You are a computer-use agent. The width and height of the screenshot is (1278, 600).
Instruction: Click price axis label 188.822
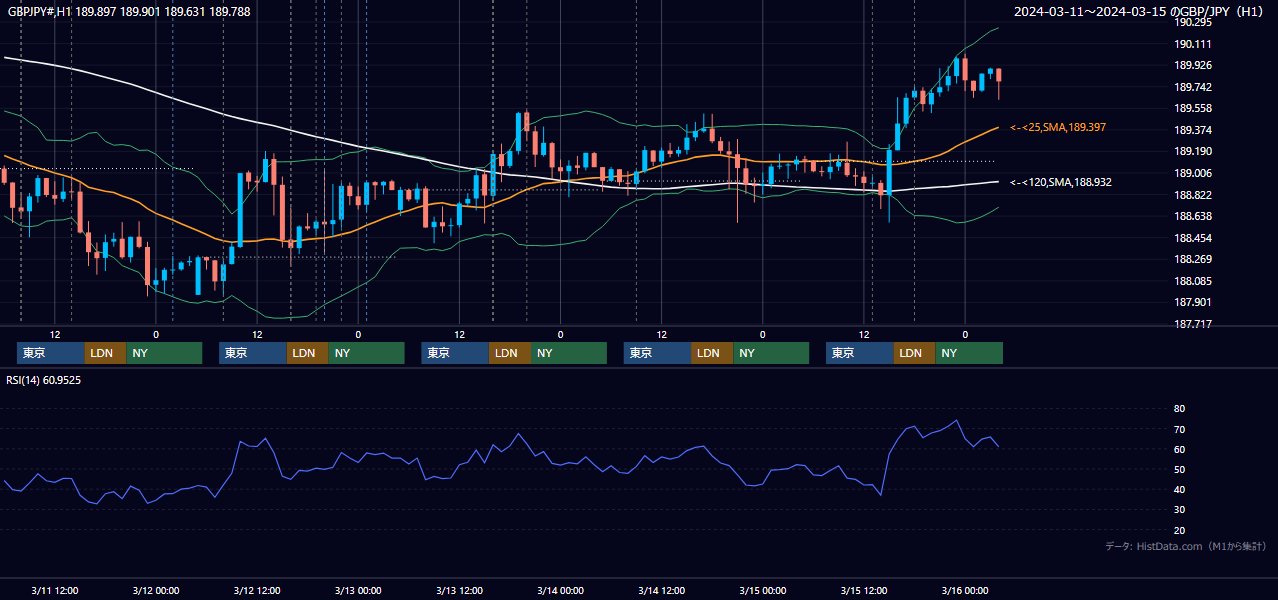(x=1193, y=195)
